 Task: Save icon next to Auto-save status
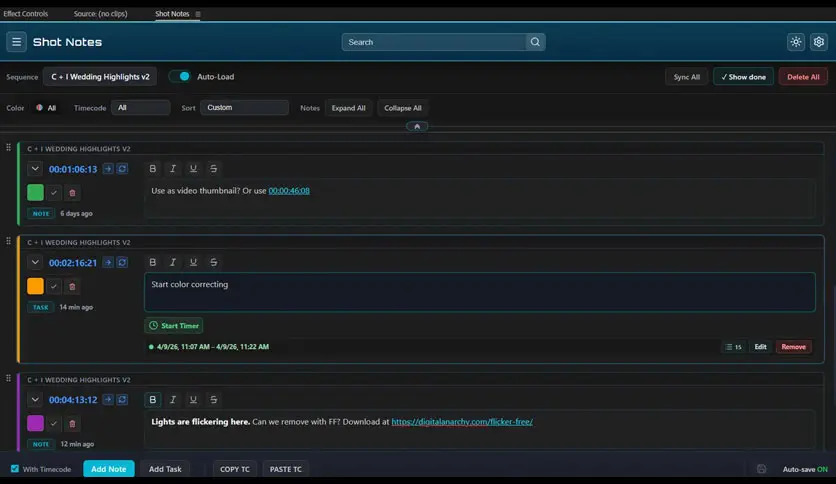(761, 469)
